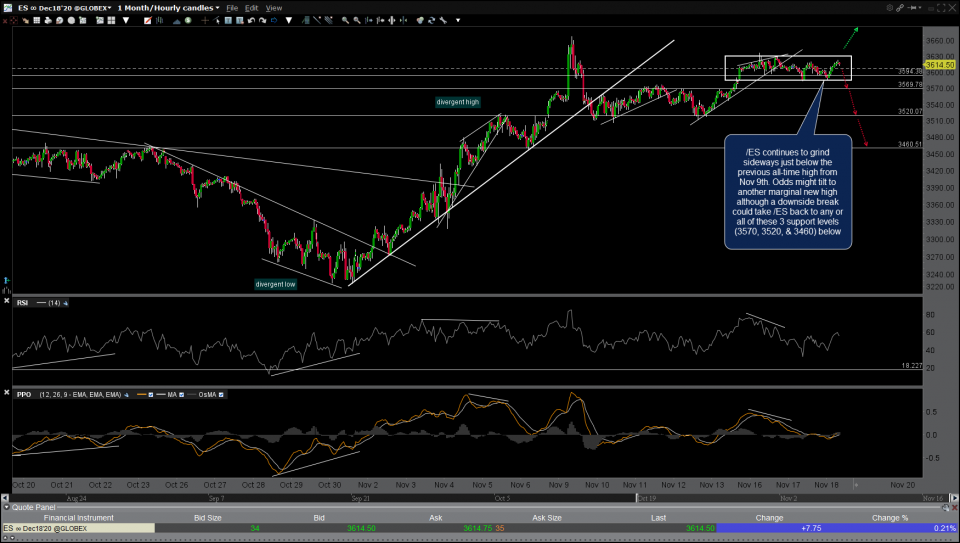This screenshot has width=960, height=543.
Task: Click the /ES commentary callout note
Action: pyautogui.click(x=788, y=192)
